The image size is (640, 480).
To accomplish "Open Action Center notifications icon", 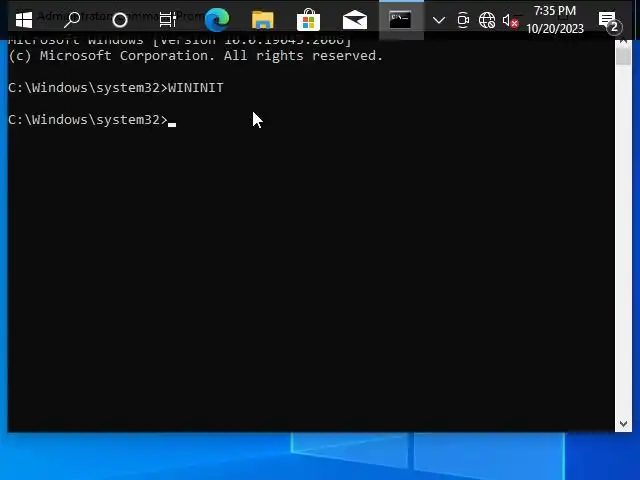I will coord(610,20).
